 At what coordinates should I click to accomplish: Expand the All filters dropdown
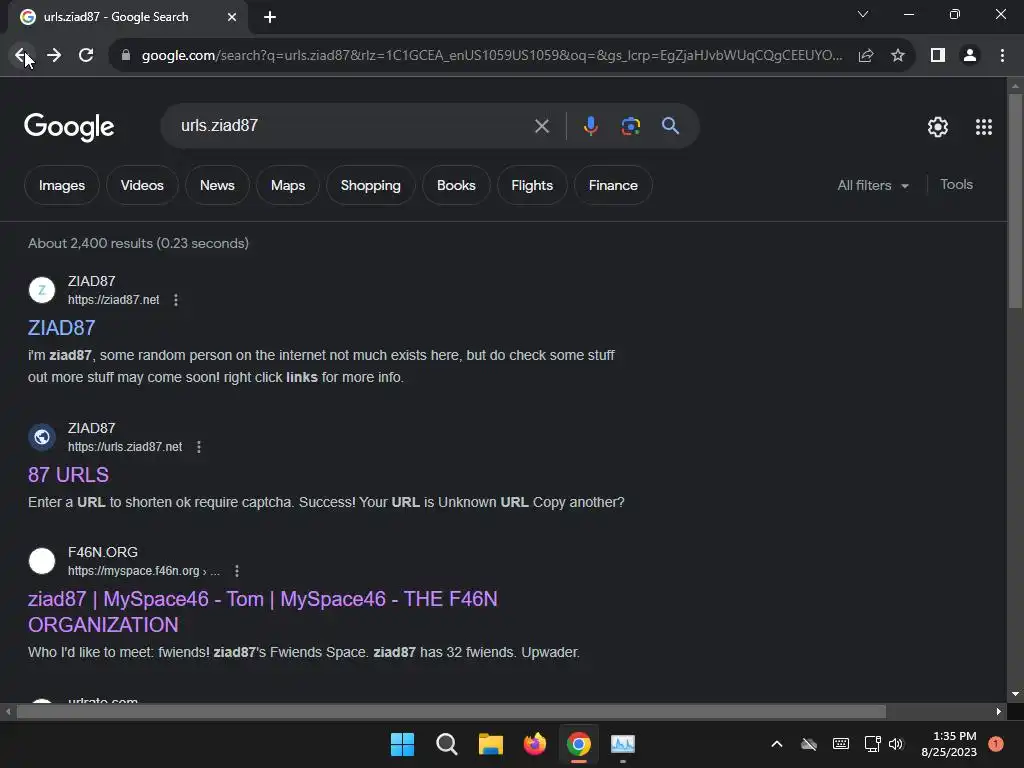coord(873,185)
